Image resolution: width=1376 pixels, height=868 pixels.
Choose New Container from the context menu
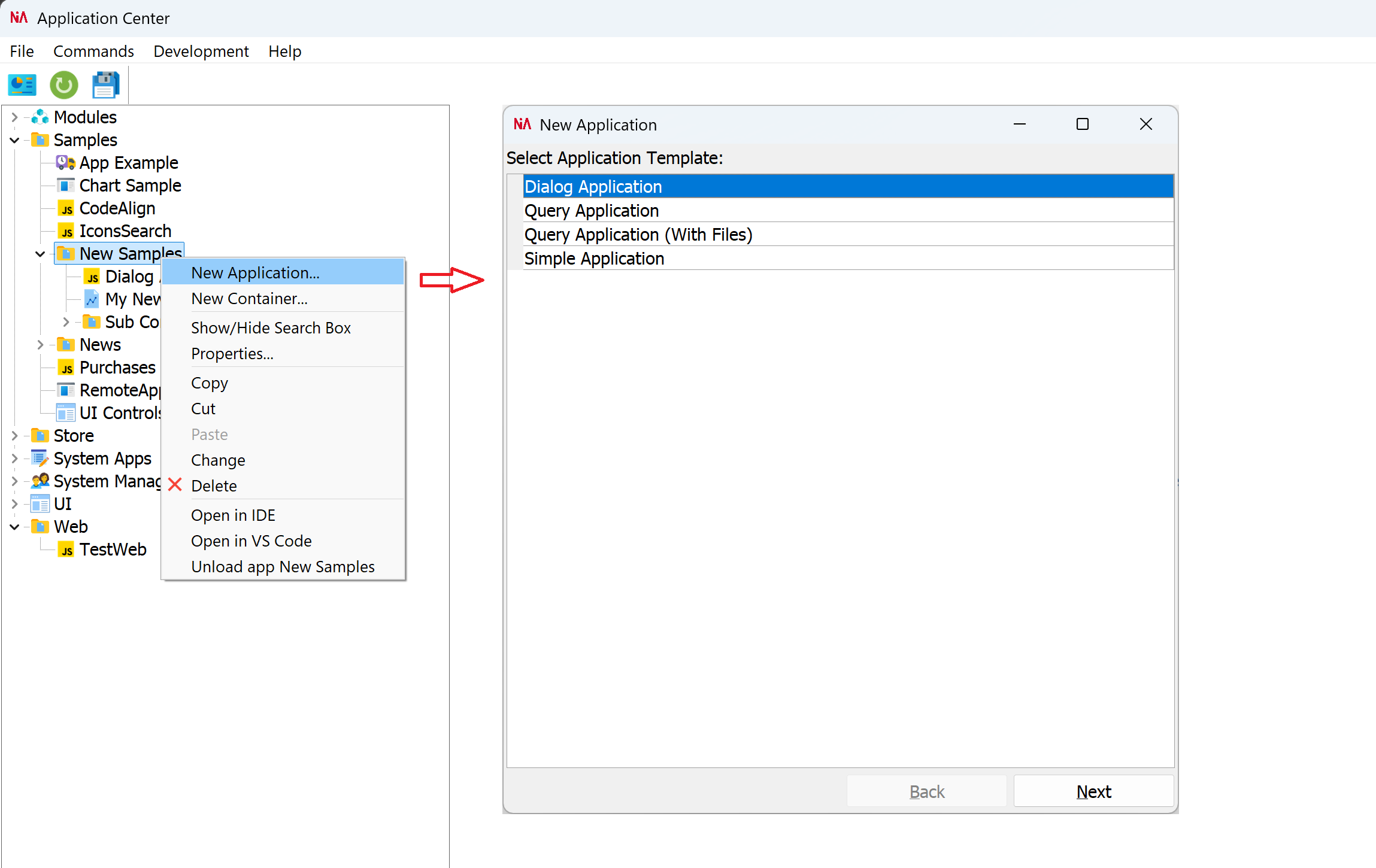[x=249, y=298]
